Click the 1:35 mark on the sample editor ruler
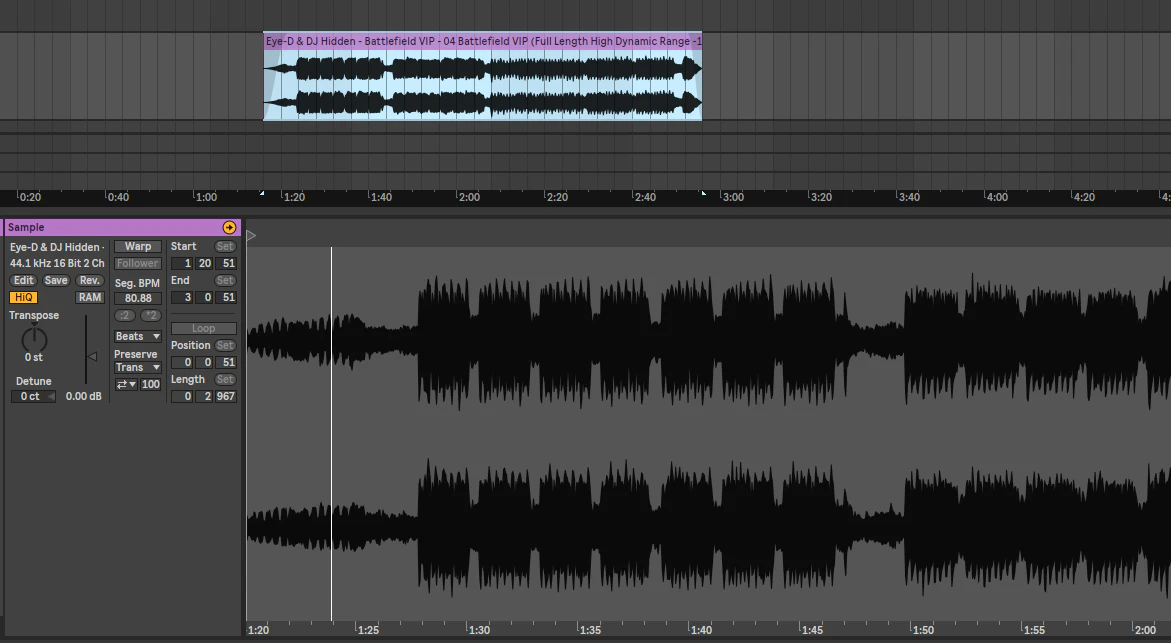This screenshot has height=643, width=1171. coord(590,630)
